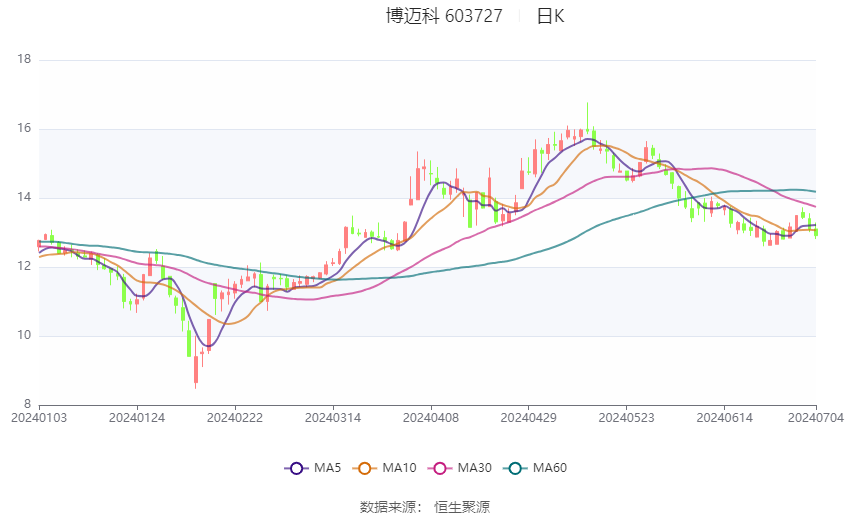Screen dimensions: 850x517
Task: Click the 数据来源 恒生聚源 source text
Action: point(425,507)
